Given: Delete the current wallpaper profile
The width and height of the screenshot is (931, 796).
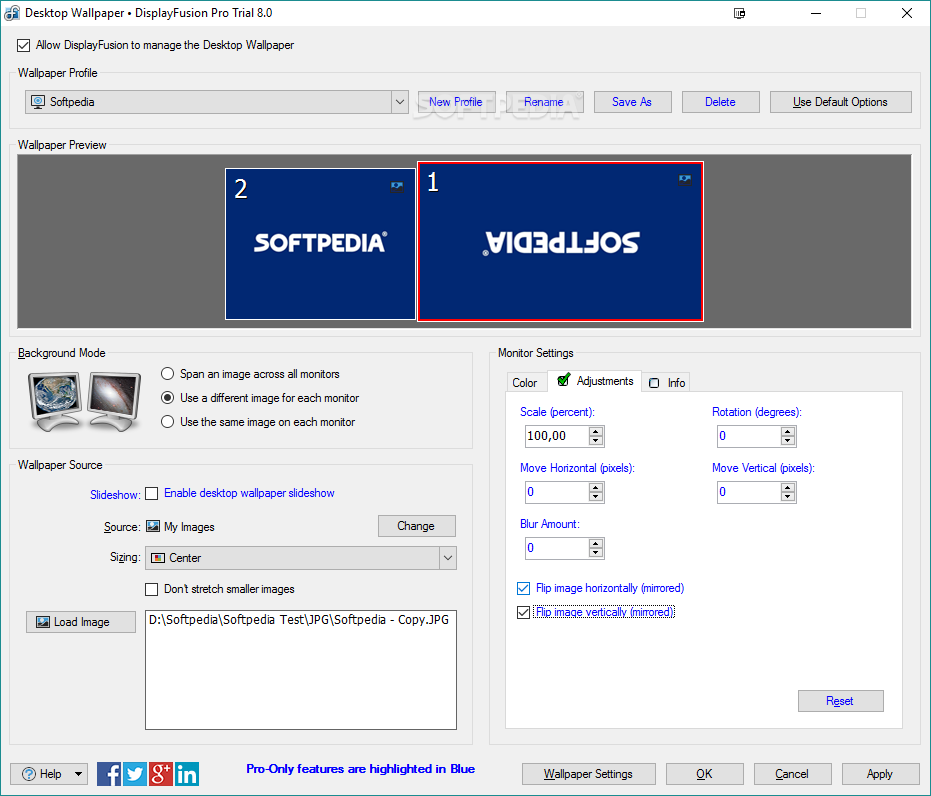Looking at the screenshot, I should [x=720, y=102].
